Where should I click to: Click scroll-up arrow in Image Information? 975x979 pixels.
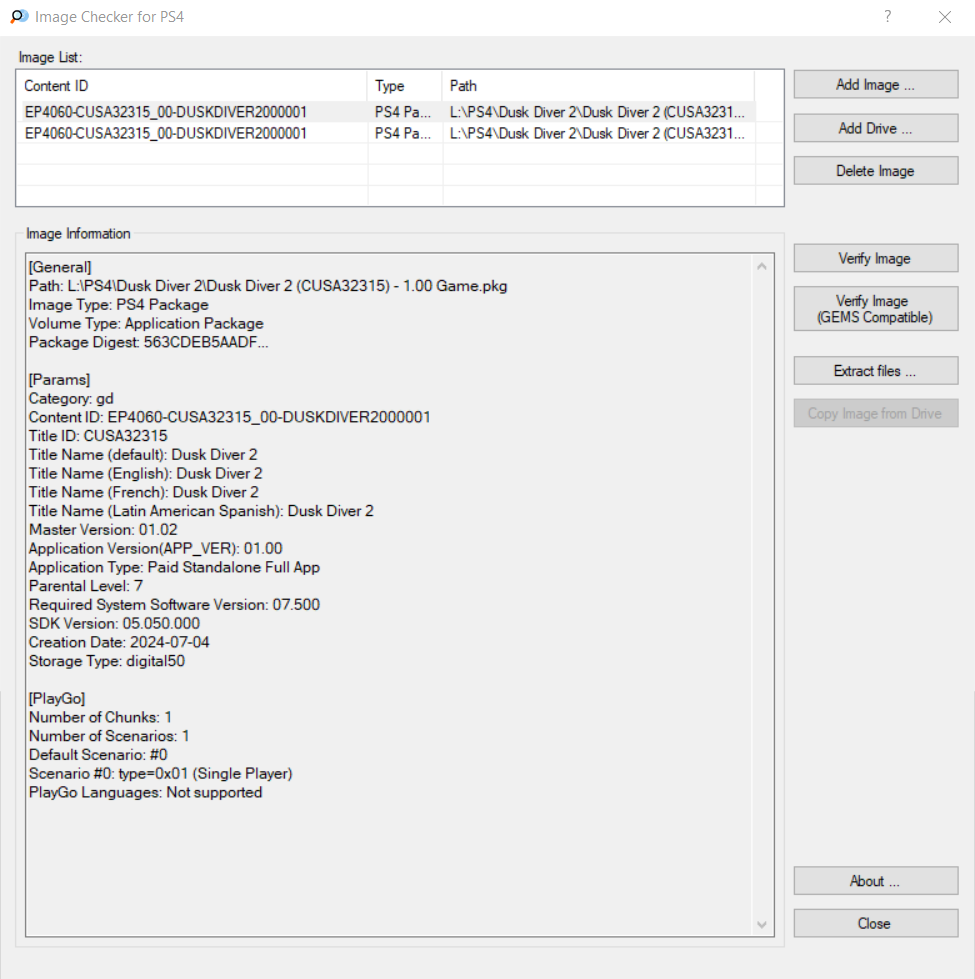pos(762,267)
